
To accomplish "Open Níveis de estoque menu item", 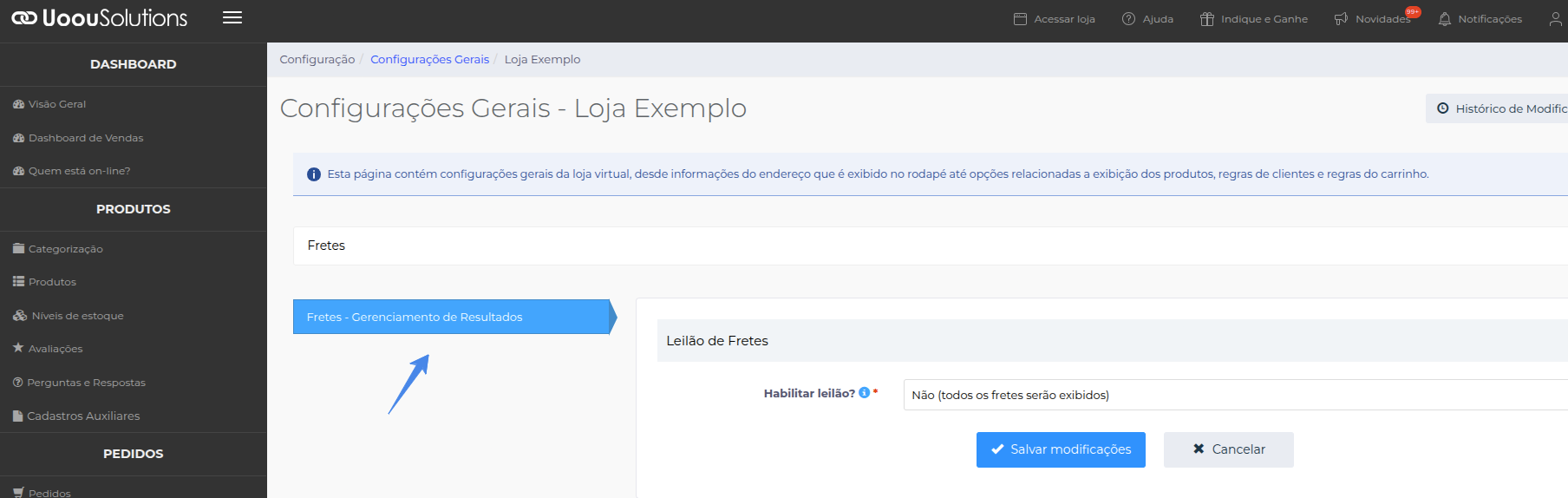I will pos(77,316).
